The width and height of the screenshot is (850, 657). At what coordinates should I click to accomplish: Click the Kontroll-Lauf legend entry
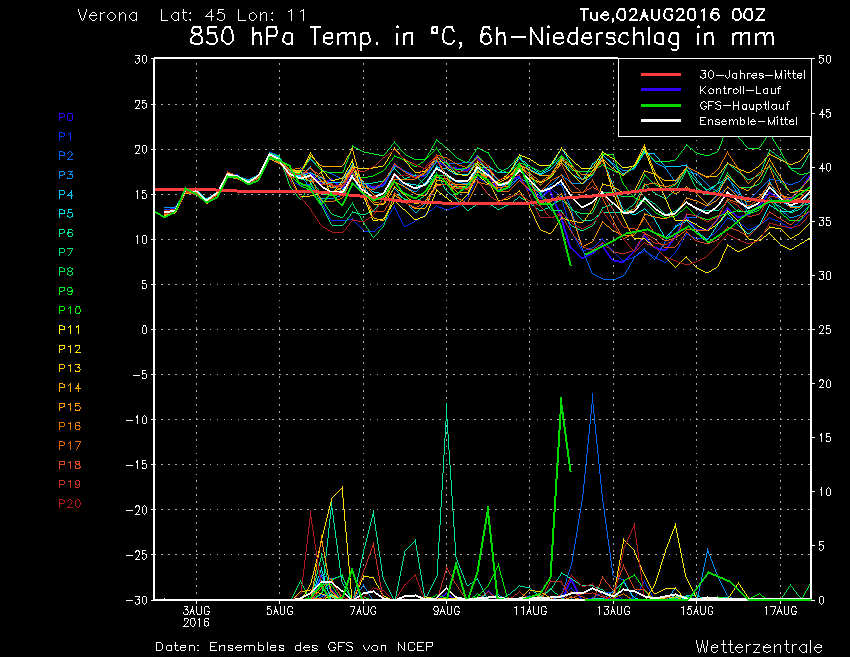(740, 90)
